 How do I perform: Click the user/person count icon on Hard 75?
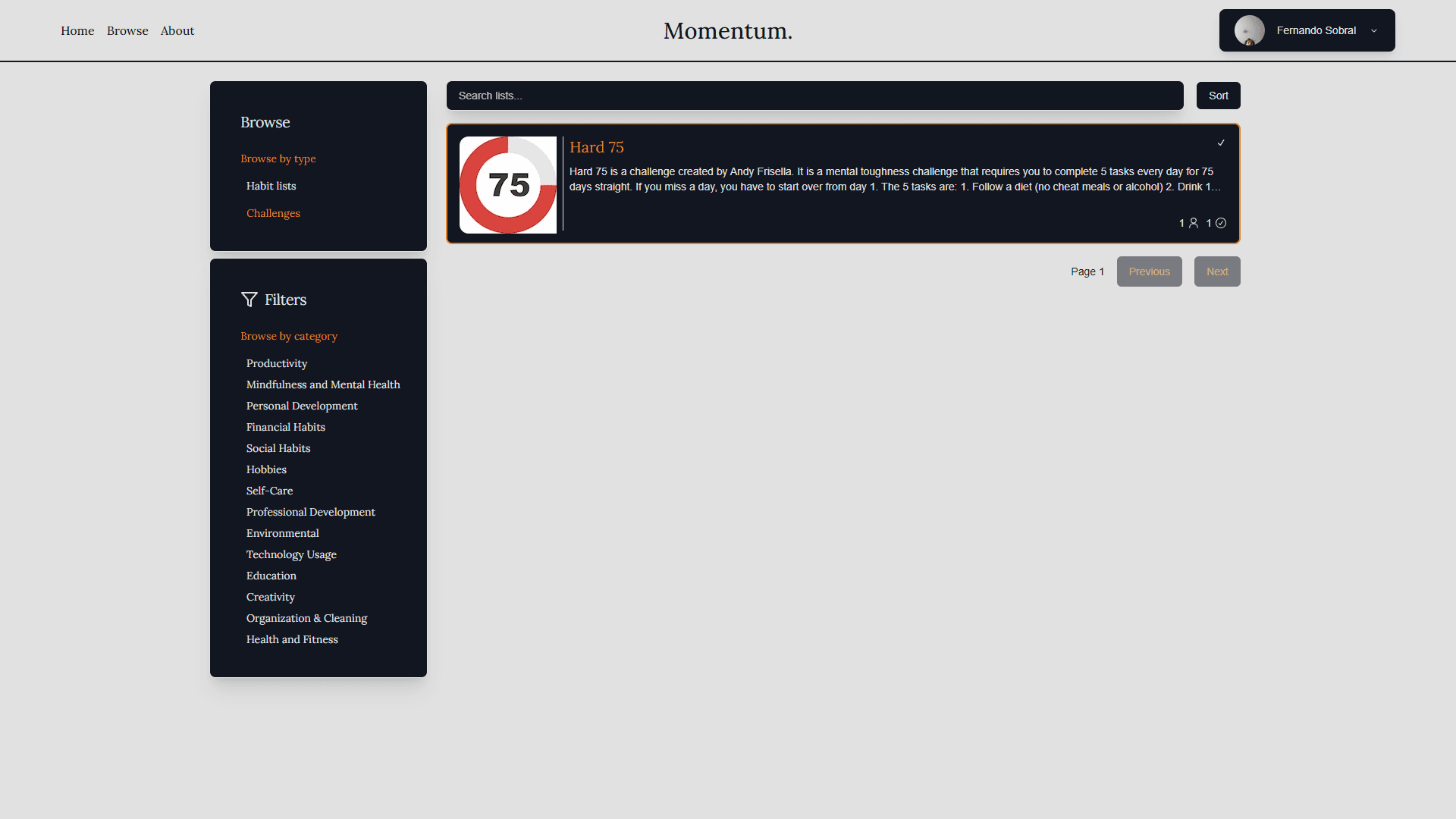pos(1194,222)
